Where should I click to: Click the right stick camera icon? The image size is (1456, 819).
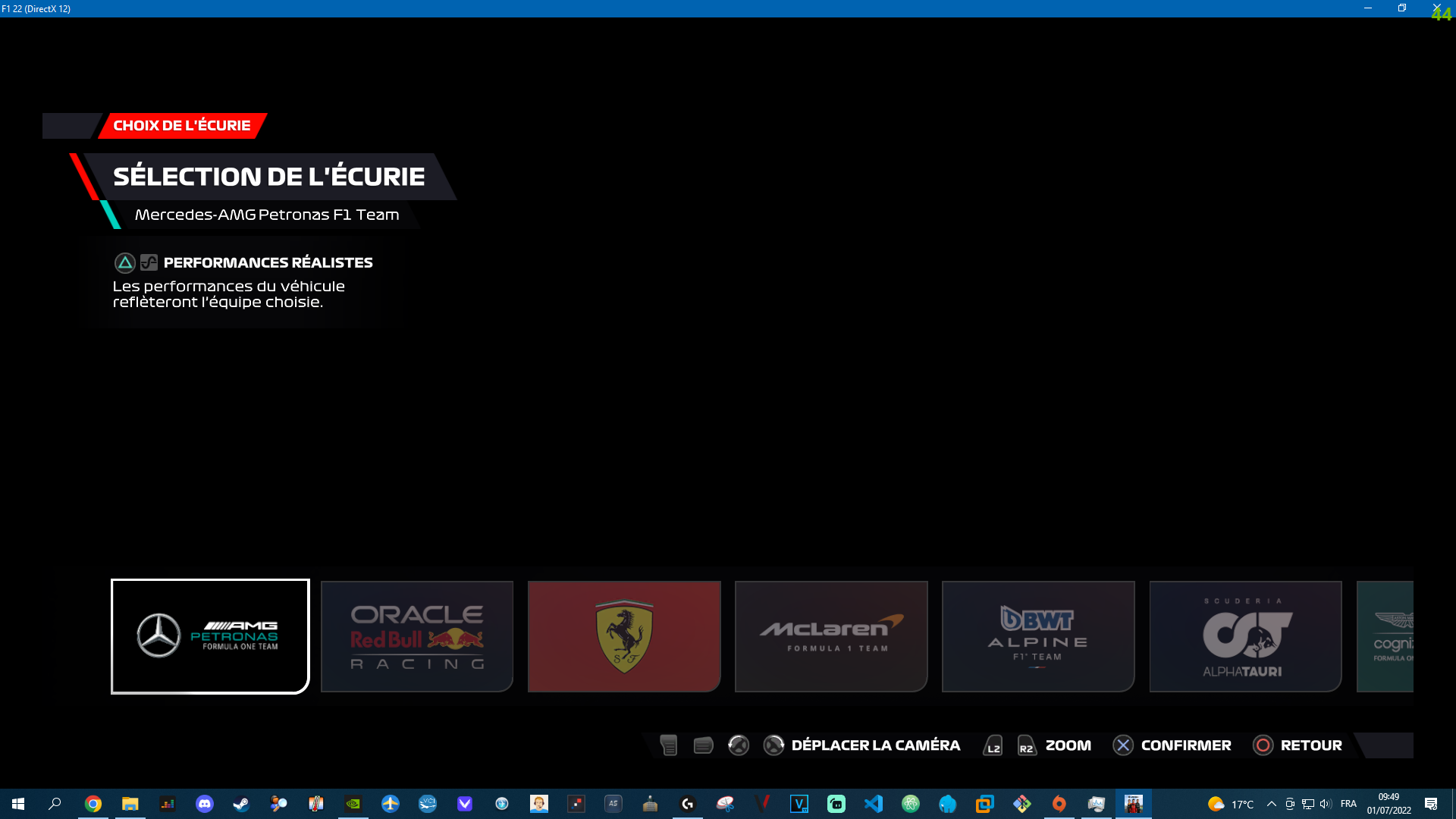773,745
